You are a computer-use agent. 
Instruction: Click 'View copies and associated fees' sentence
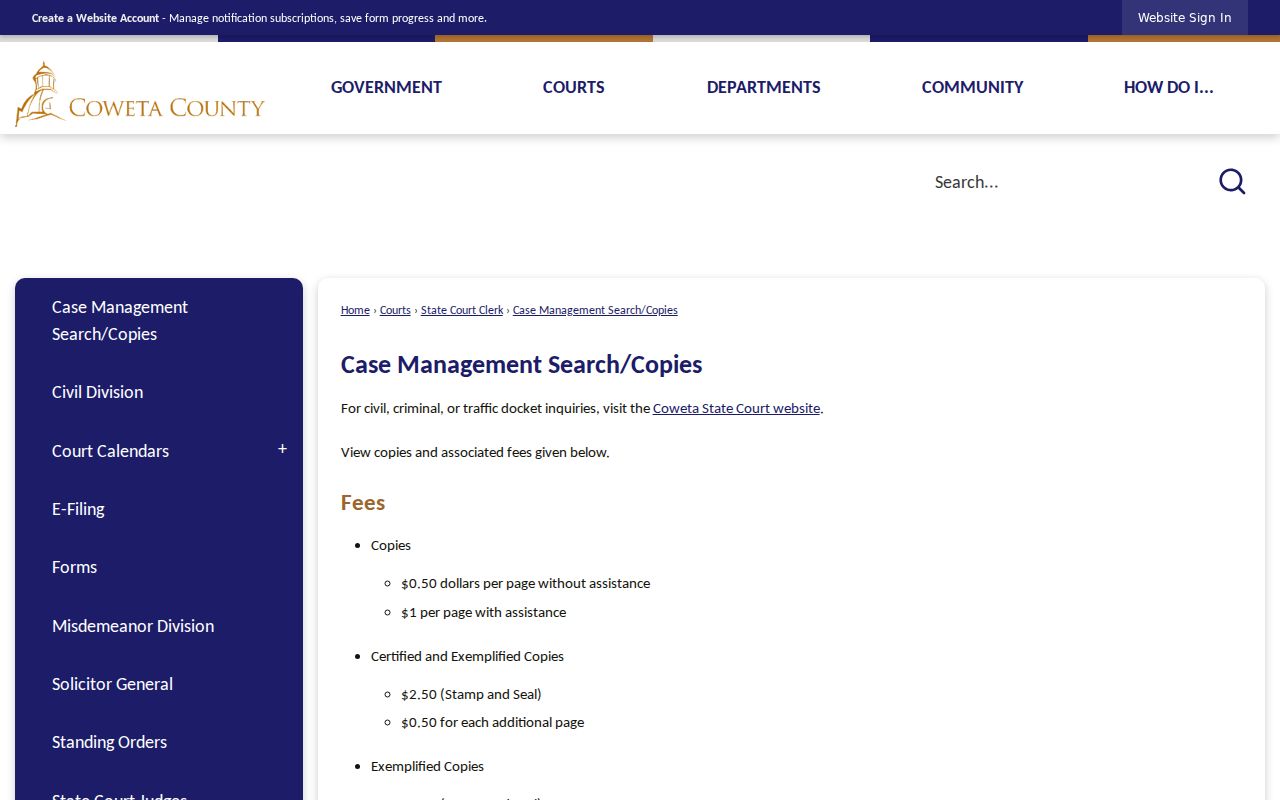pos(475,452)
